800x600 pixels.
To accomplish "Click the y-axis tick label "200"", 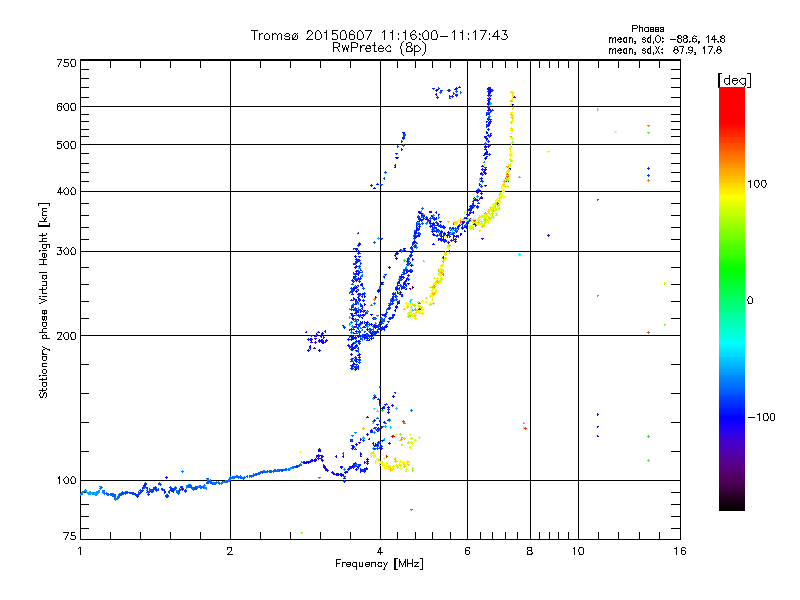I will (x=66, y=336).
